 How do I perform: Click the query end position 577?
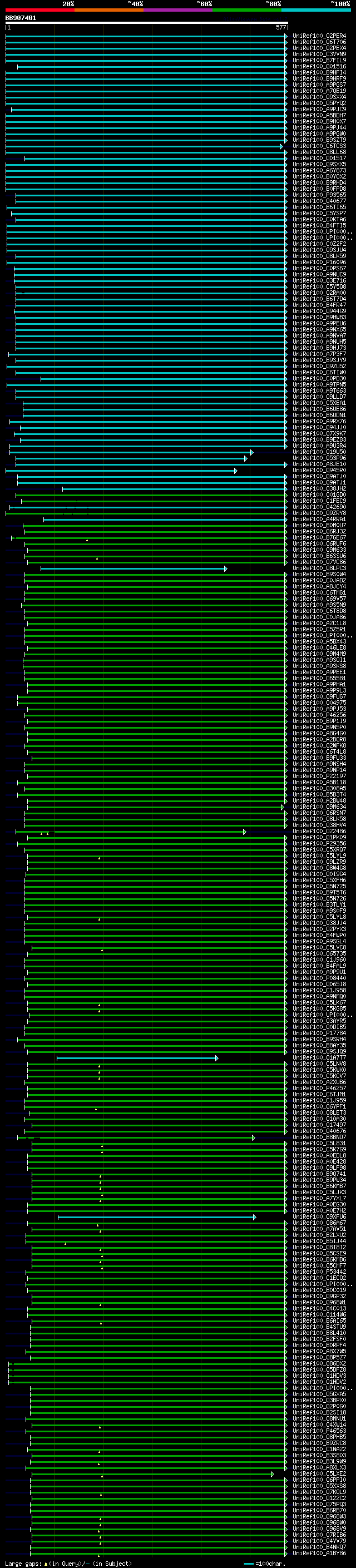(x=280, y=27)
